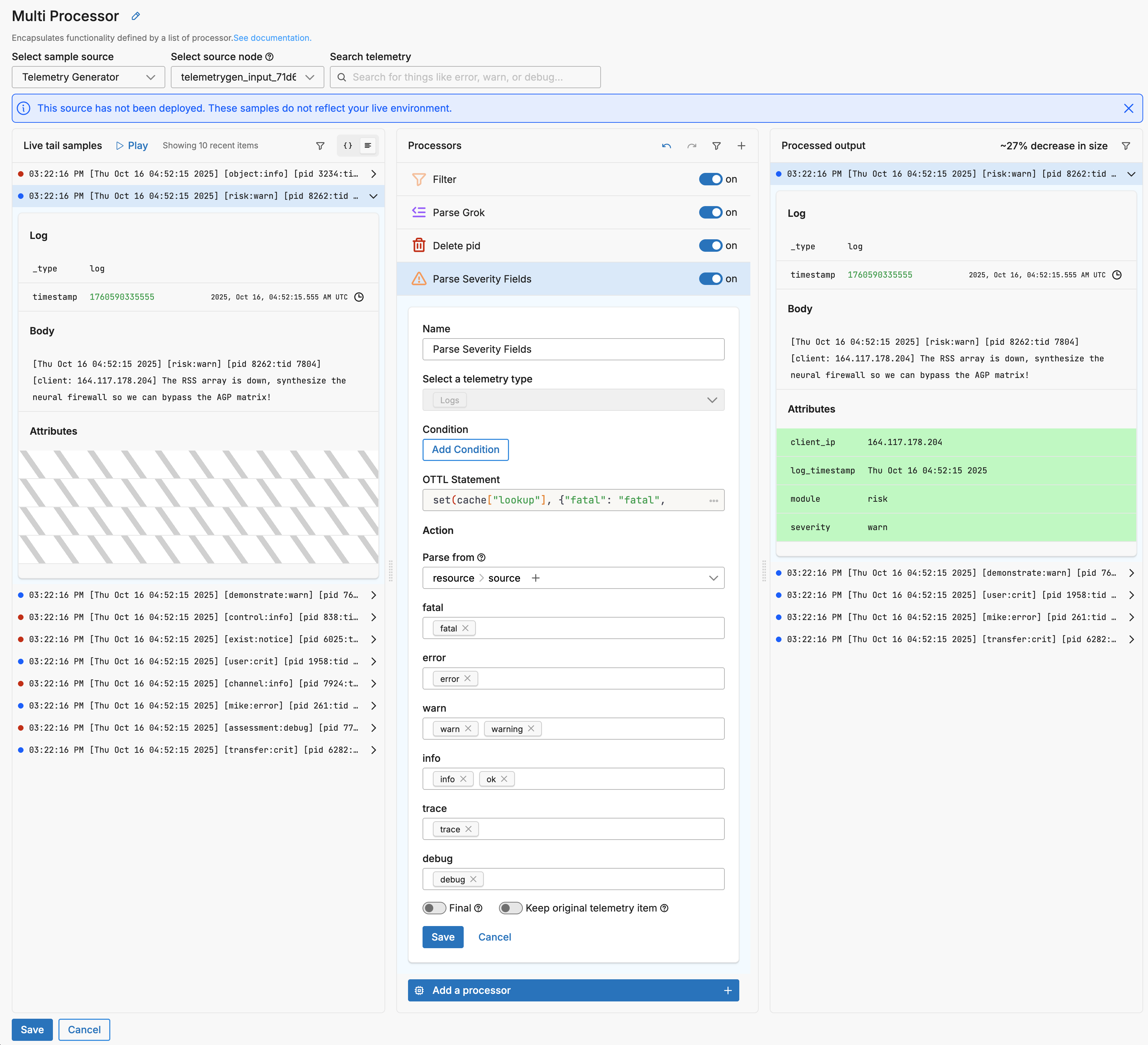Image resolution: width=1148 pixels, height=1045 pixels.
Task: Open the See documentation link
Action: 272,38
